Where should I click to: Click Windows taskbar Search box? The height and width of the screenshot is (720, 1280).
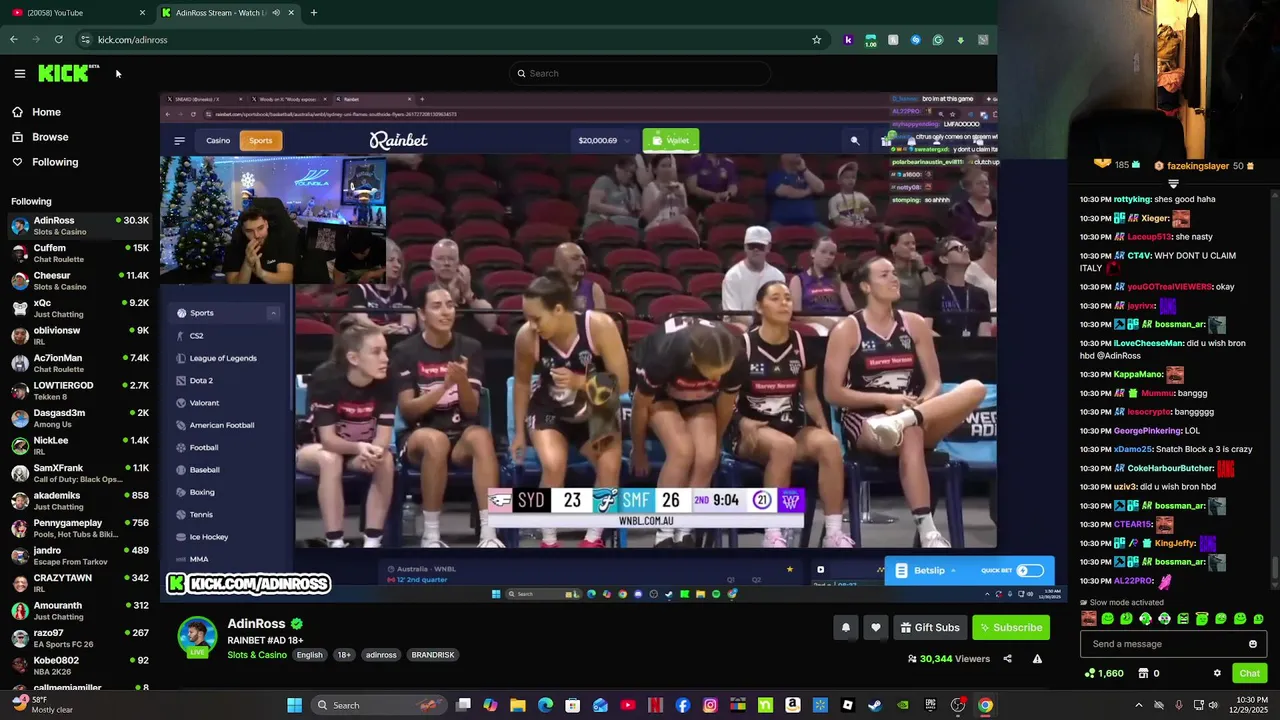click(x=378, y=705)
